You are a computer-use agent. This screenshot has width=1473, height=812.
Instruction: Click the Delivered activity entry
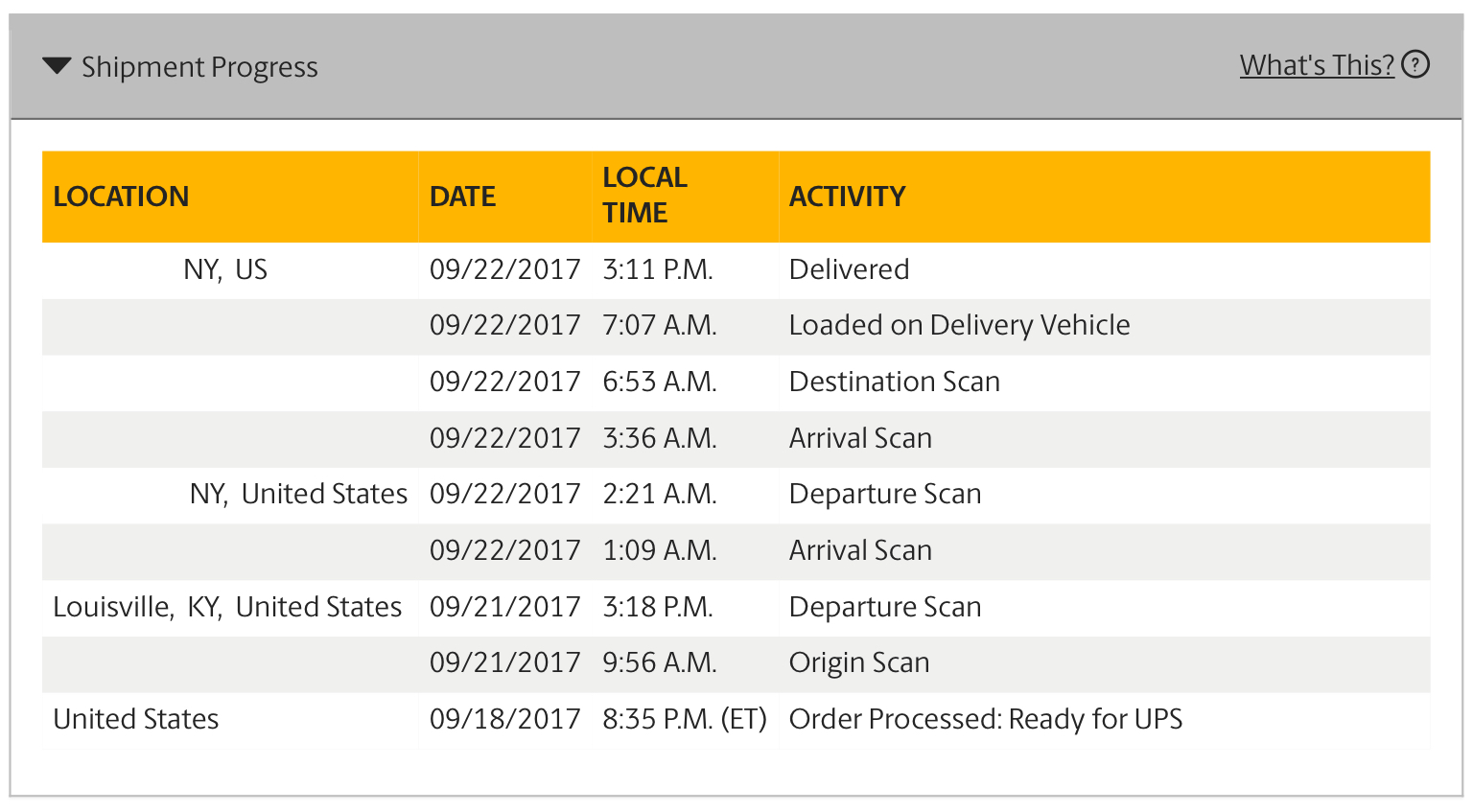tap(849, 269)
